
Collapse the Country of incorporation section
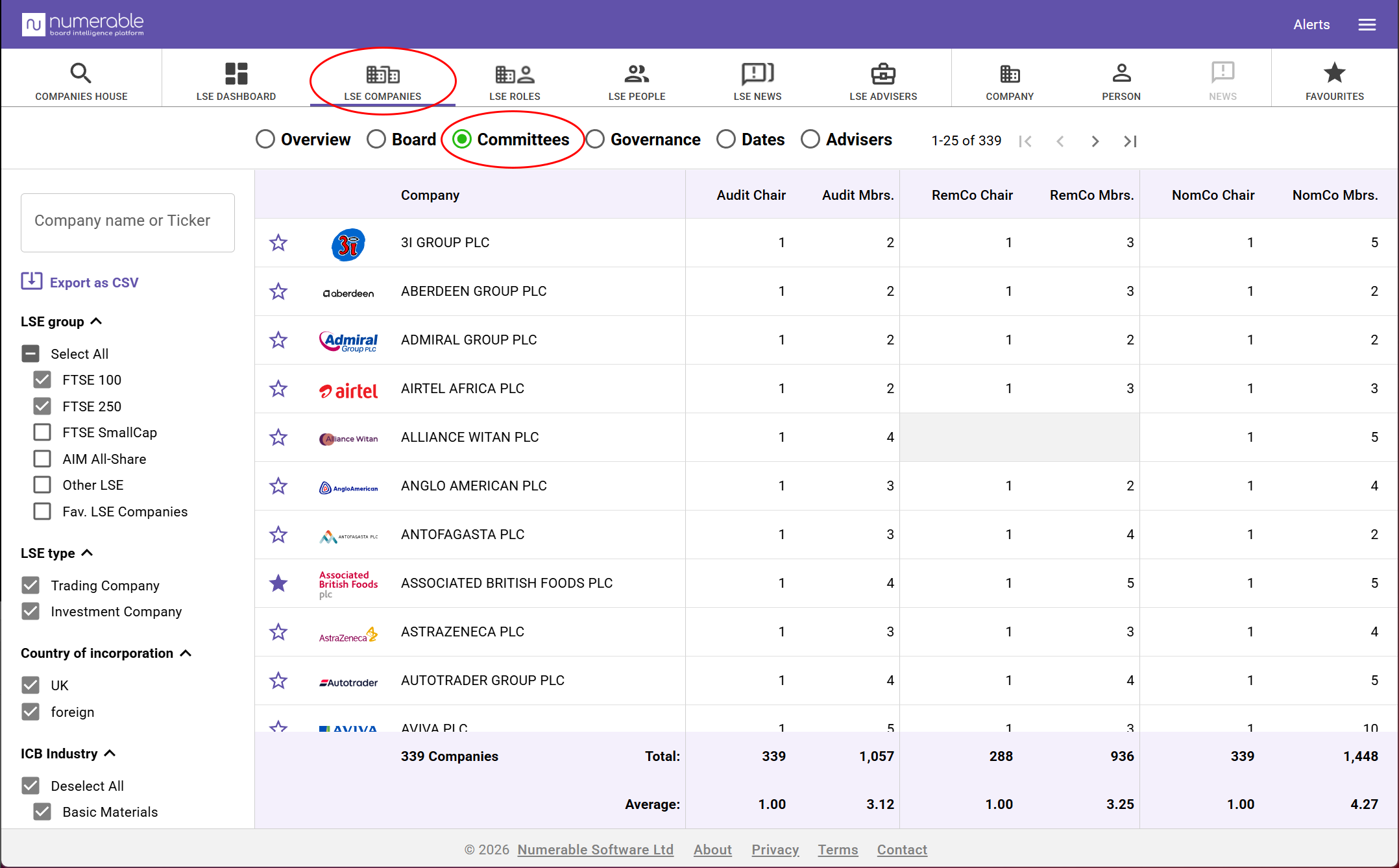186,653
